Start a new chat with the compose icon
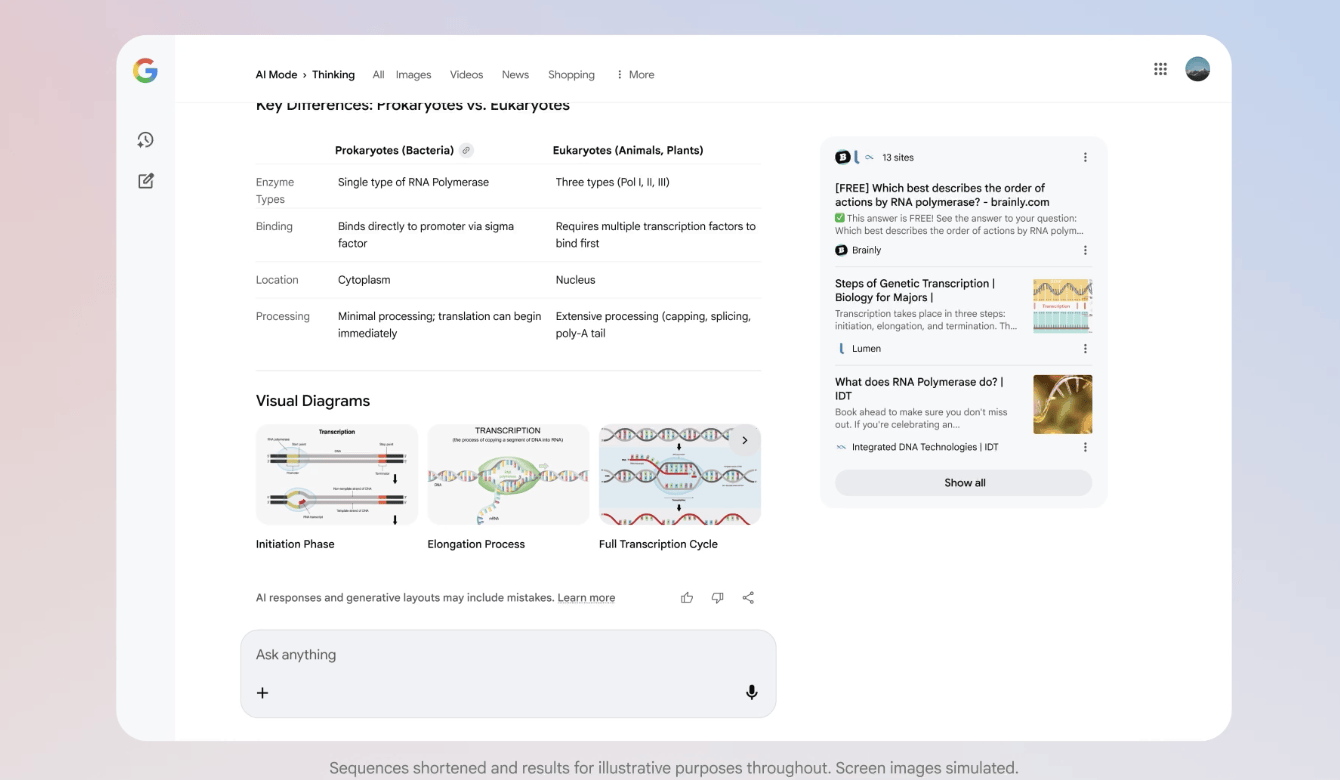Screen dimensions: 1340x780 146,181
